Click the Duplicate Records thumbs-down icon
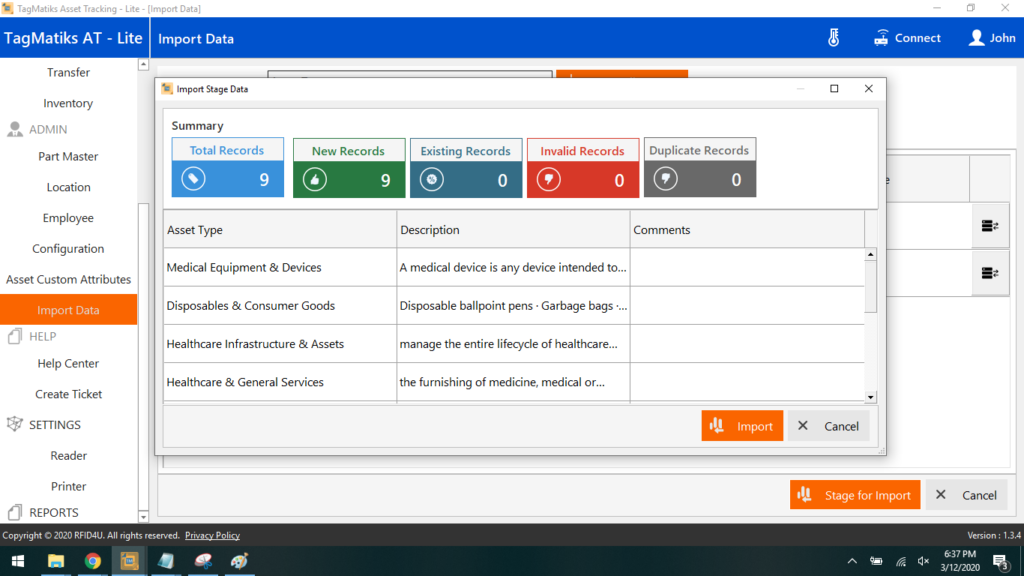1024x576 pixels. point(665,179)
